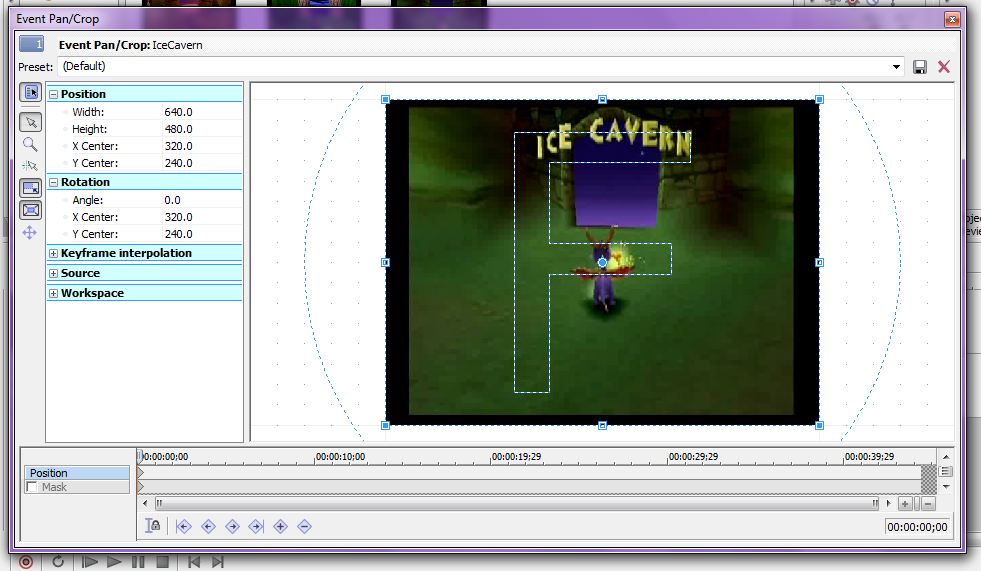This screenshot has height=571, width=981.
Task: Click the Height value 480.0
Action: (178, 129)
